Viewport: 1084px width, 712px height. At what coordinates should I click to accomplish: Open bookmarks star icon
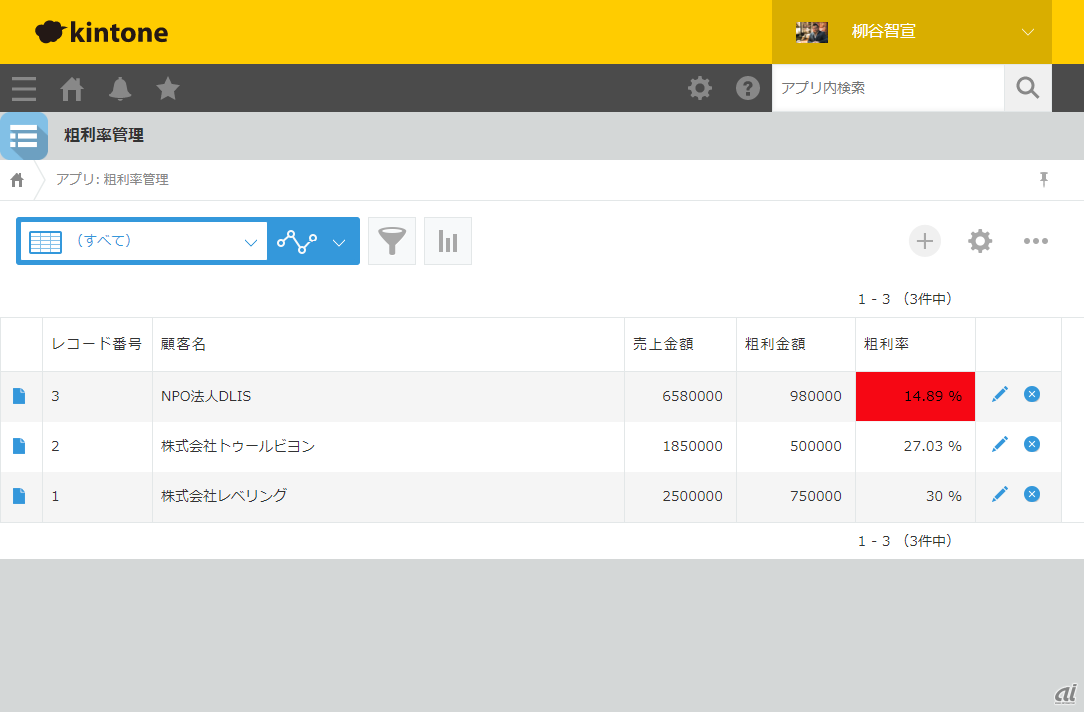[x=168, y=89]
